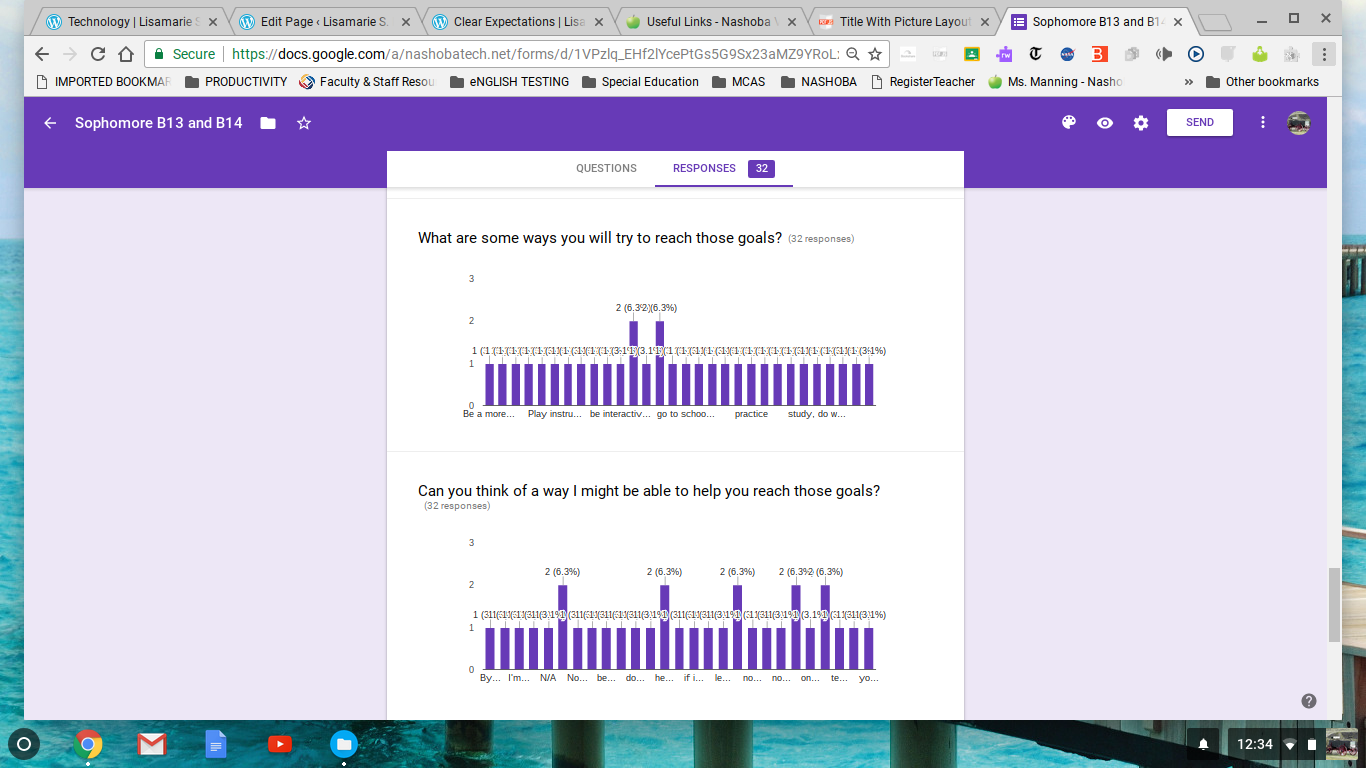
Task: Switch to the QUESTIONS tab
Action: pos(606,168)
